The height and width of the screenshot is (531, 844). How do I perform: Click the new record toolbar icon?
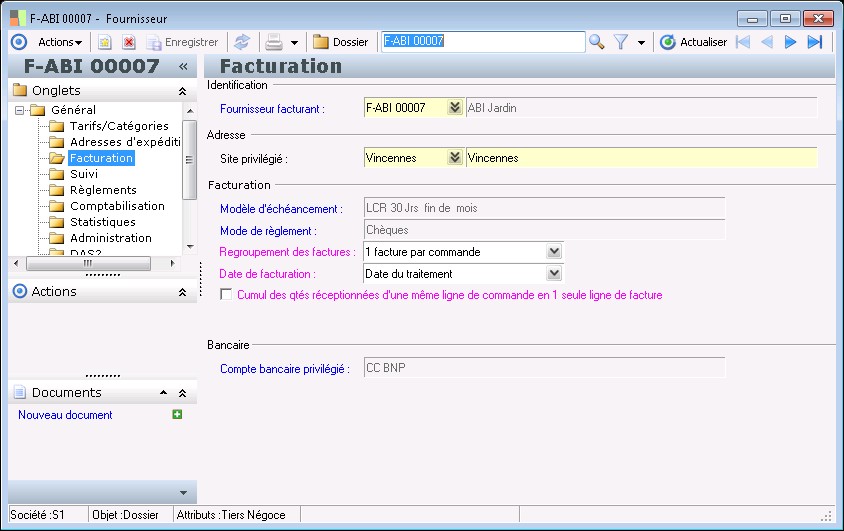104,42
